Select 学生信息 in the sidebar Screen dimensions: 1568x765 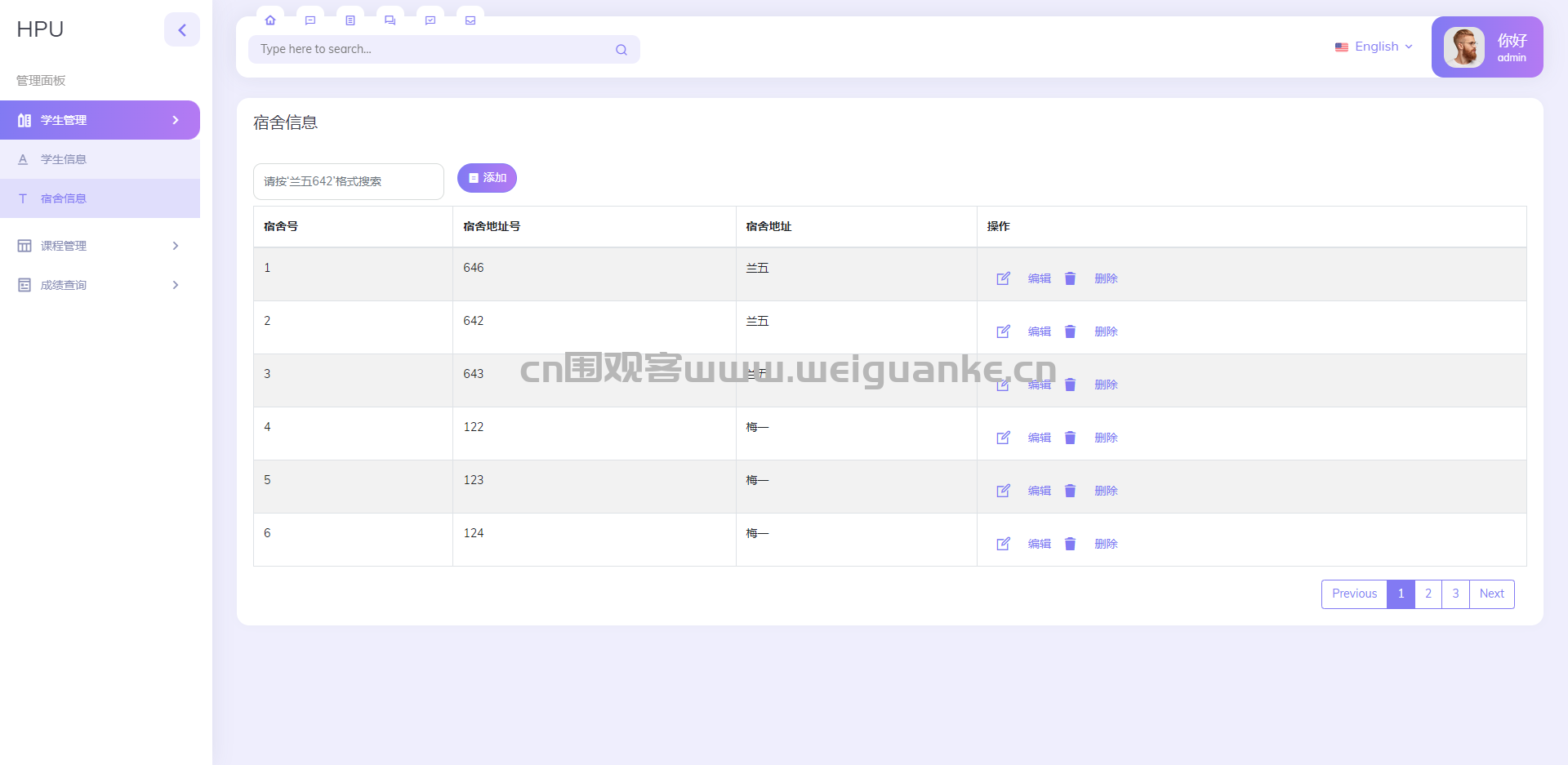tap(100, 159)
